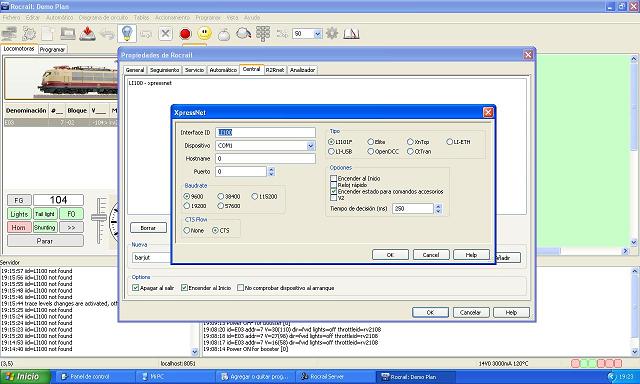Click the open book icon in toolbar

351,34
